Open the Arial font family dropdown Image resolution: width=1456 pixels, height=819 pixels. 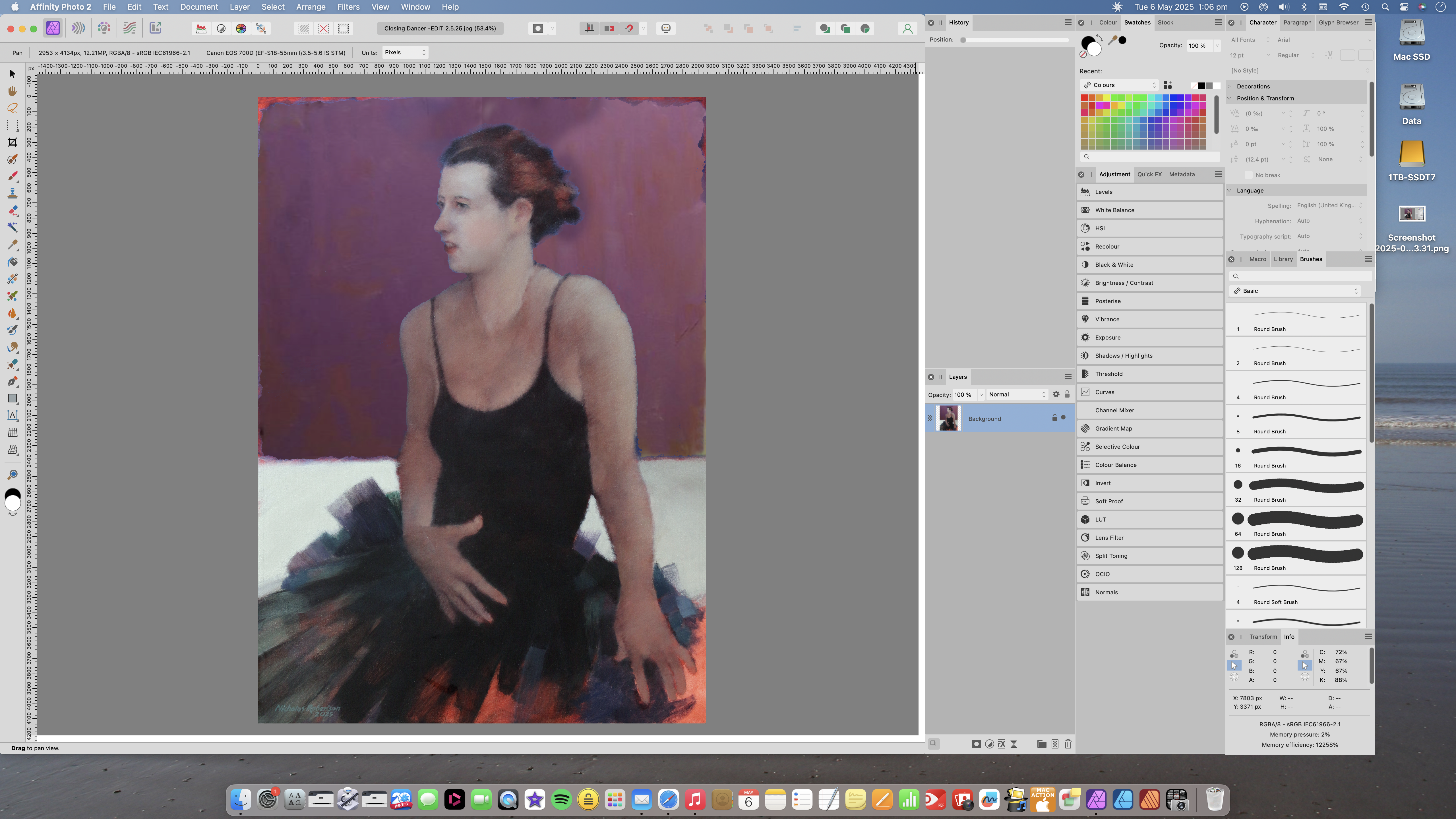[1324, 40]
